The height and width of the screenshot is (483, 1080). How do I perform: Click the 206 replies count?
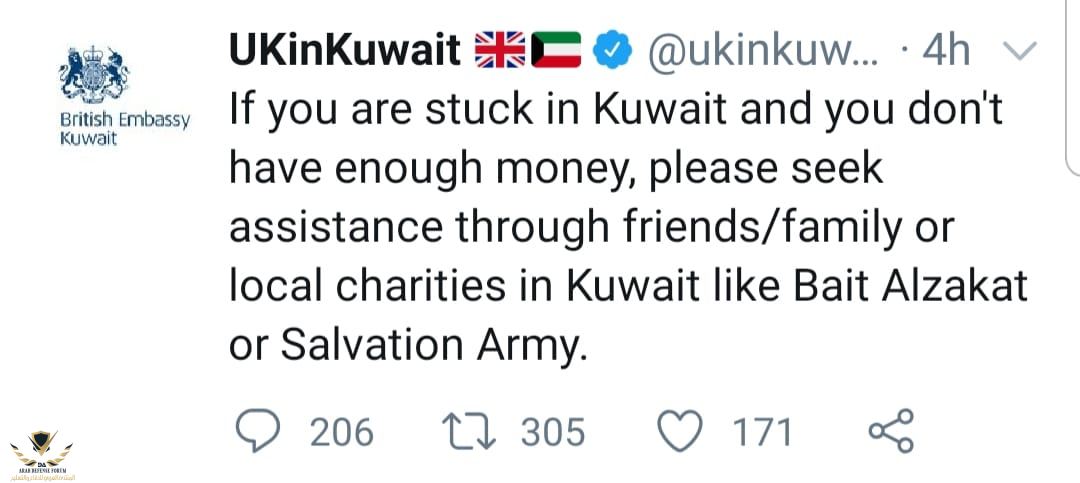pyautogui.click(x=341, y=432)
